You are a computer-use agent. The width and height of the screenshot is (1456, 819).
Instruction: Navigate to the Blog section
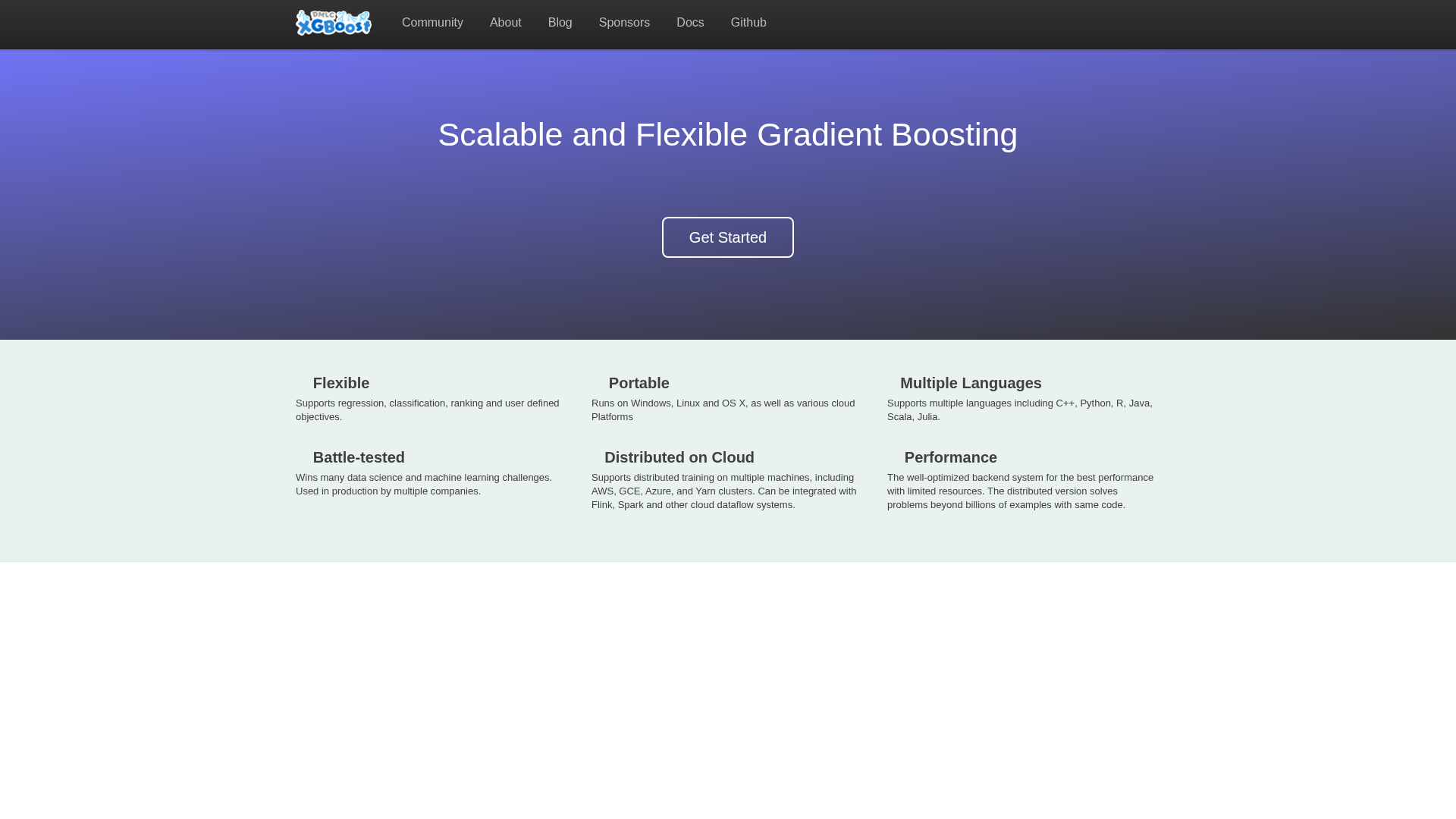pyautogui.click(x=560, y=22)
